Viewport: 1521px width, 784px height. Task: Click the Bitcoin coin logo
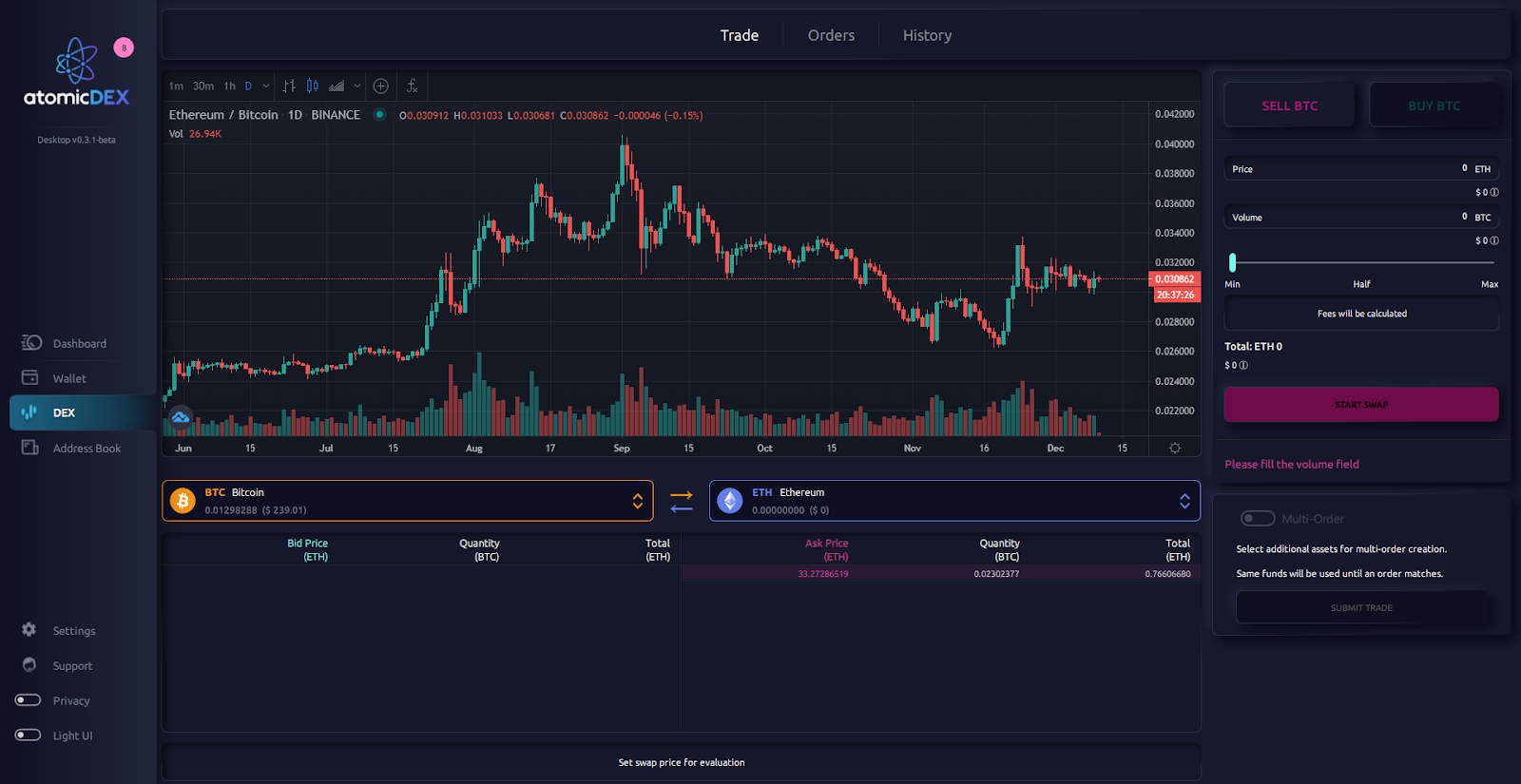tap(183, 501)
